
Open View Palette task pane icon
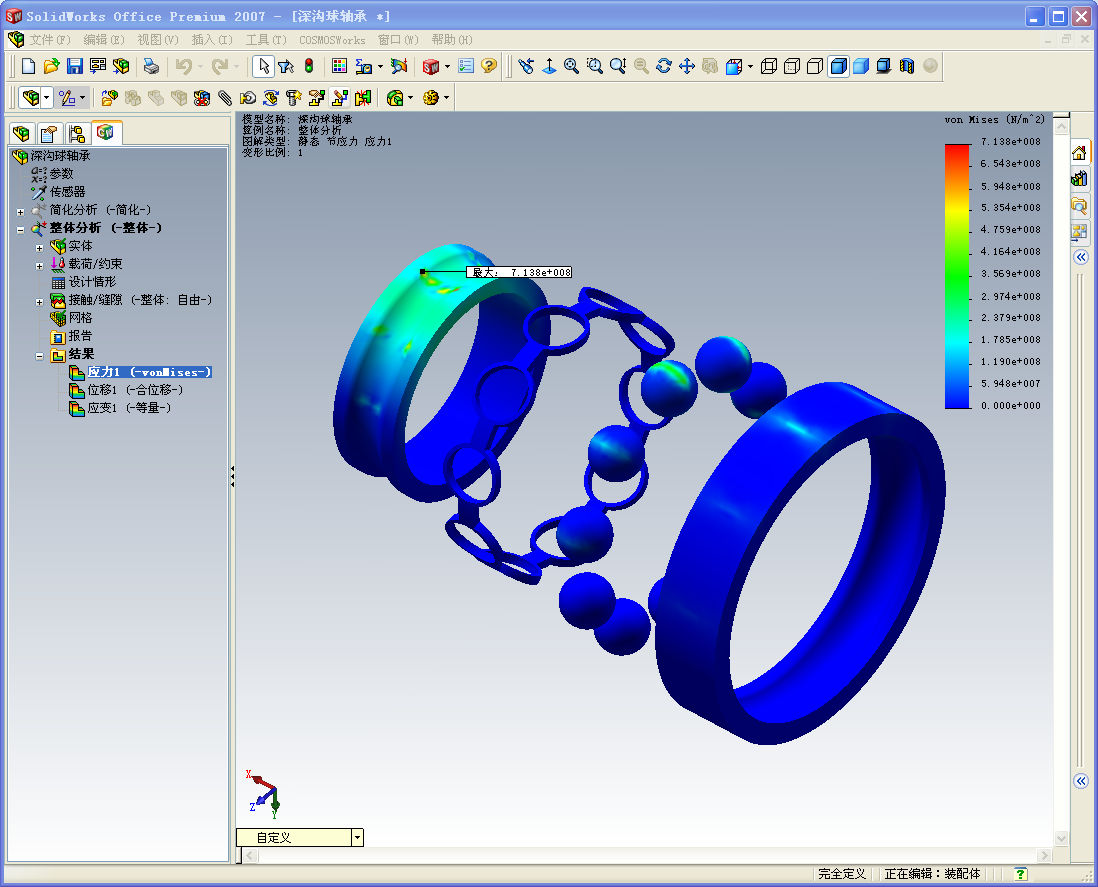coord(1079,232)
